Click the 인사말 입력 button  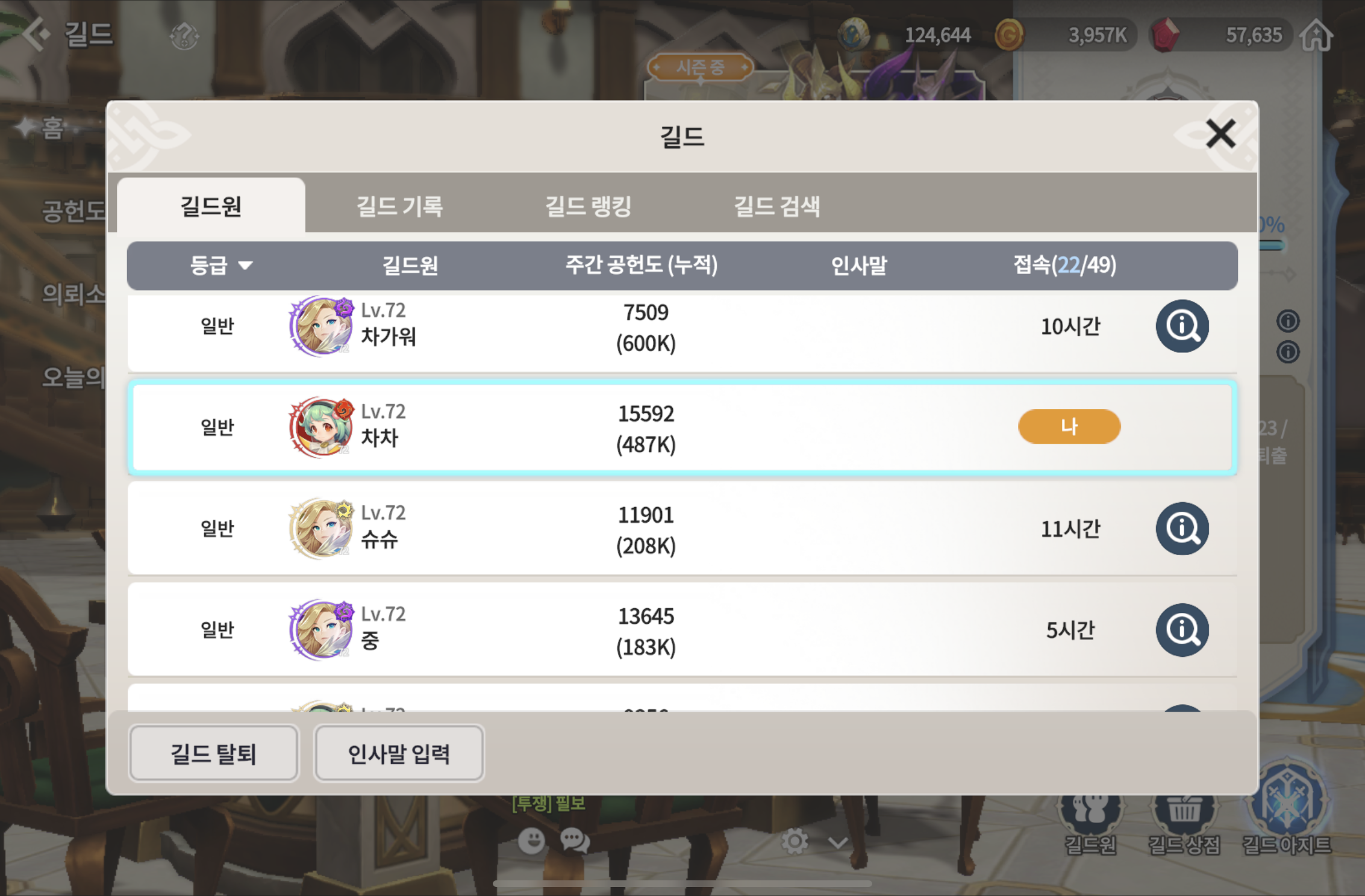[399, 753]
